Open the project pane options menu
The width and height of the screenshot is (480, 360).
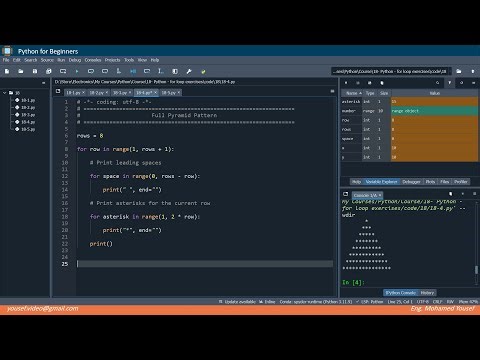click(x=44, y=83)
